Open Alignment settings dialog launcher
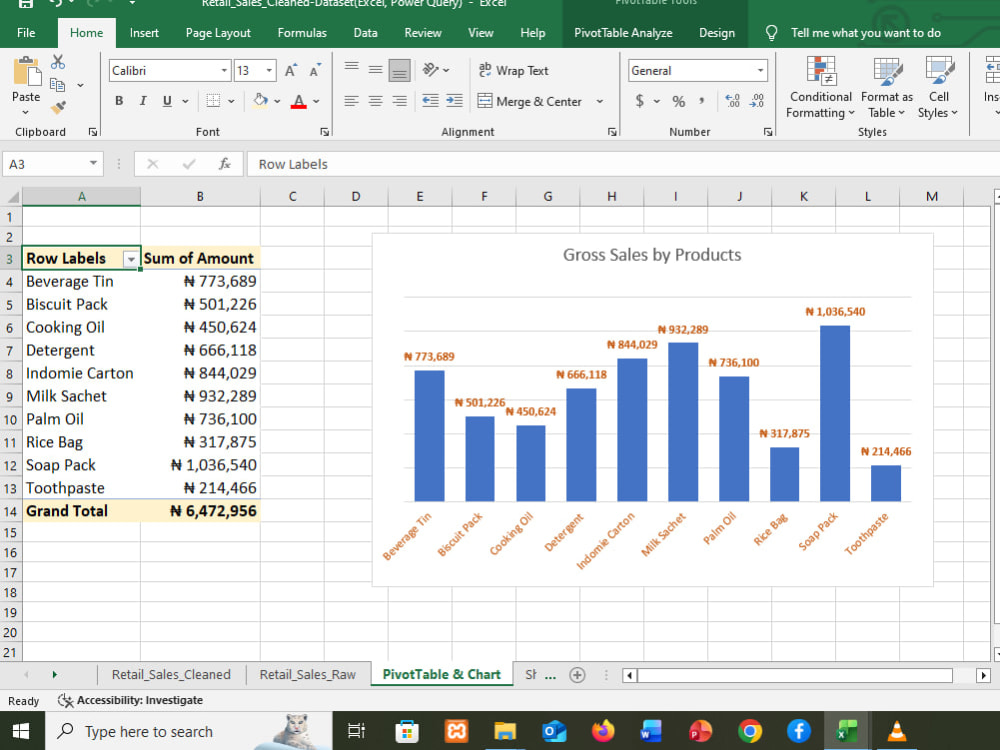This screenshot has width=1000, height=750. 612,132
